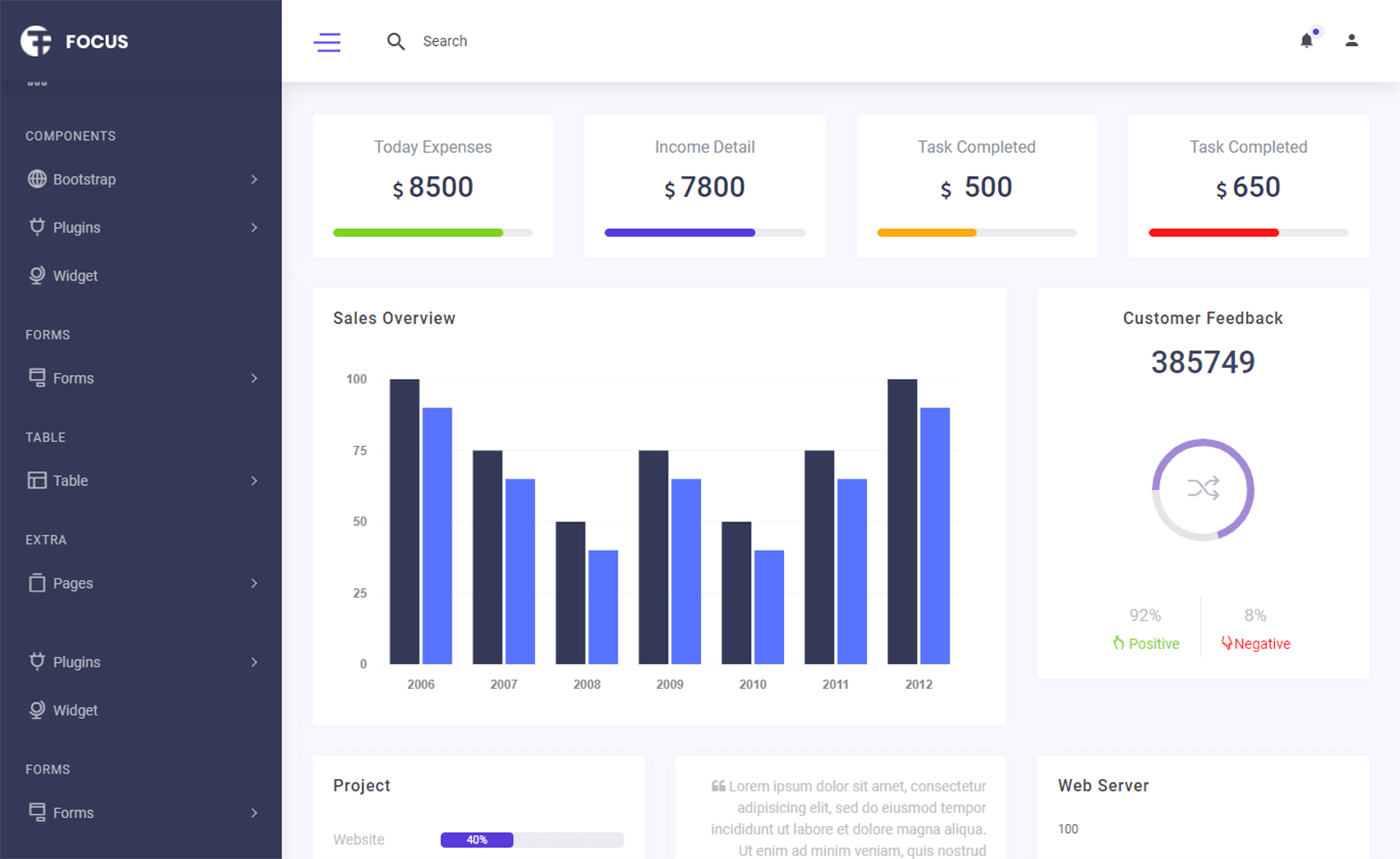Image resolution: width=1400 pixels, height=859 pixels.
Task: Click the Positive feedback percentage link
Action: 1144,643
